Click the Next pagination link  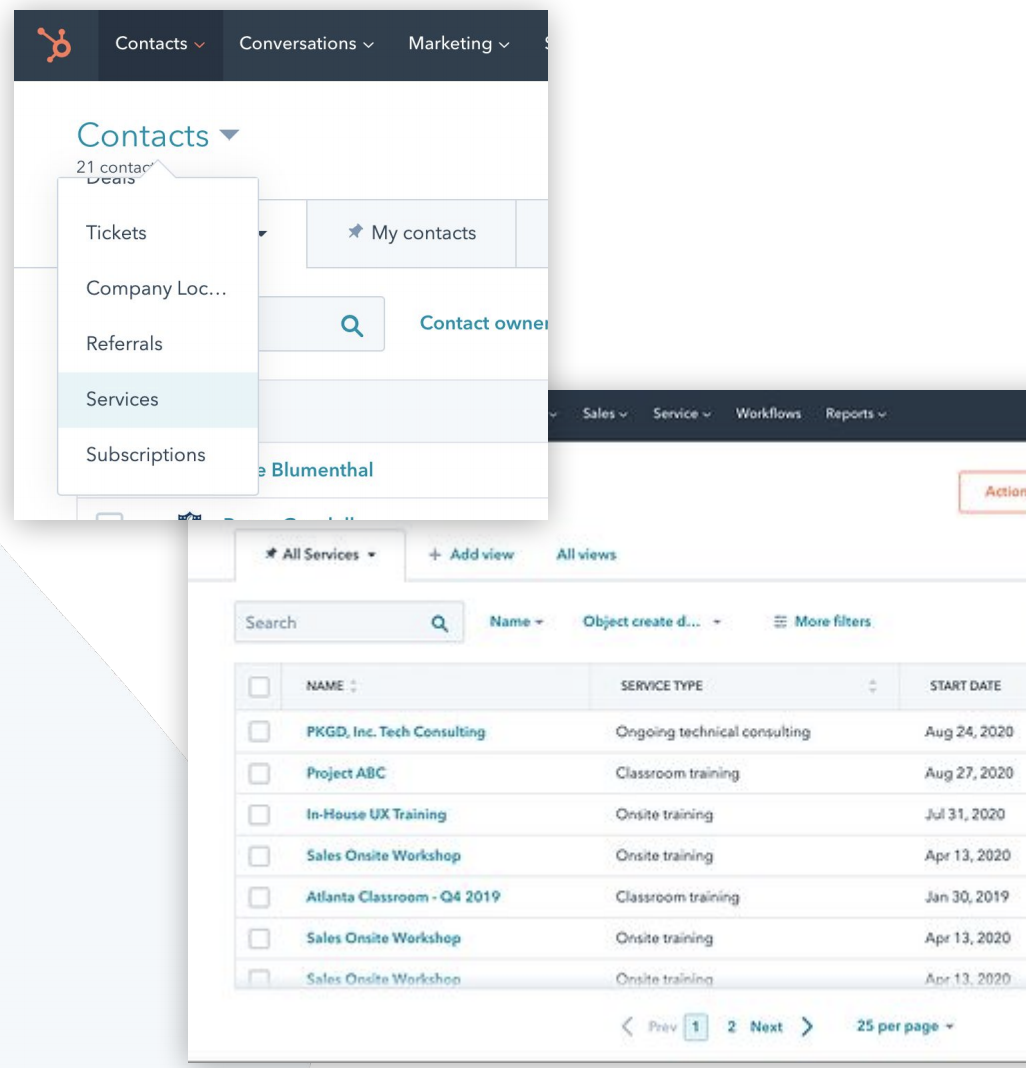(766, 1026)
